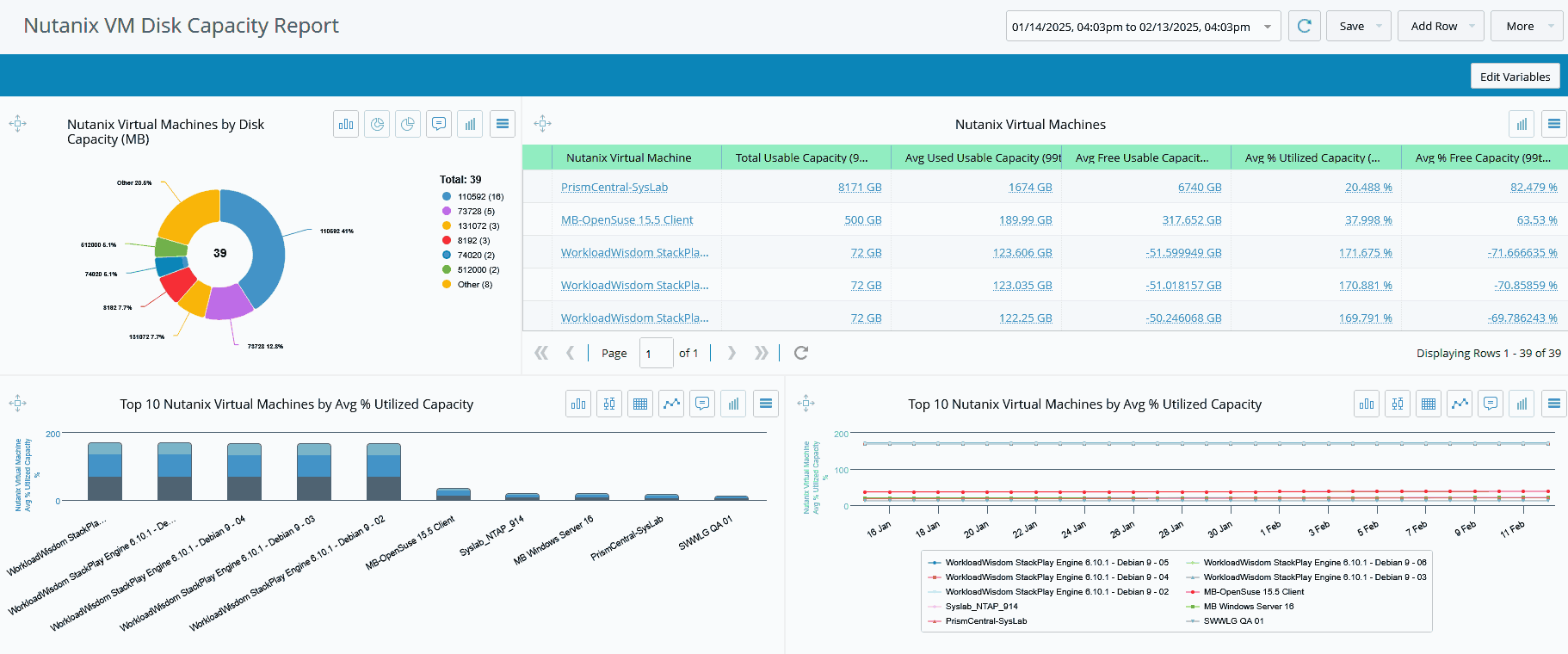This screenshot has height=654, width=1568.
Task: Click the 8171 GB total capacity value
Action: 860,187
